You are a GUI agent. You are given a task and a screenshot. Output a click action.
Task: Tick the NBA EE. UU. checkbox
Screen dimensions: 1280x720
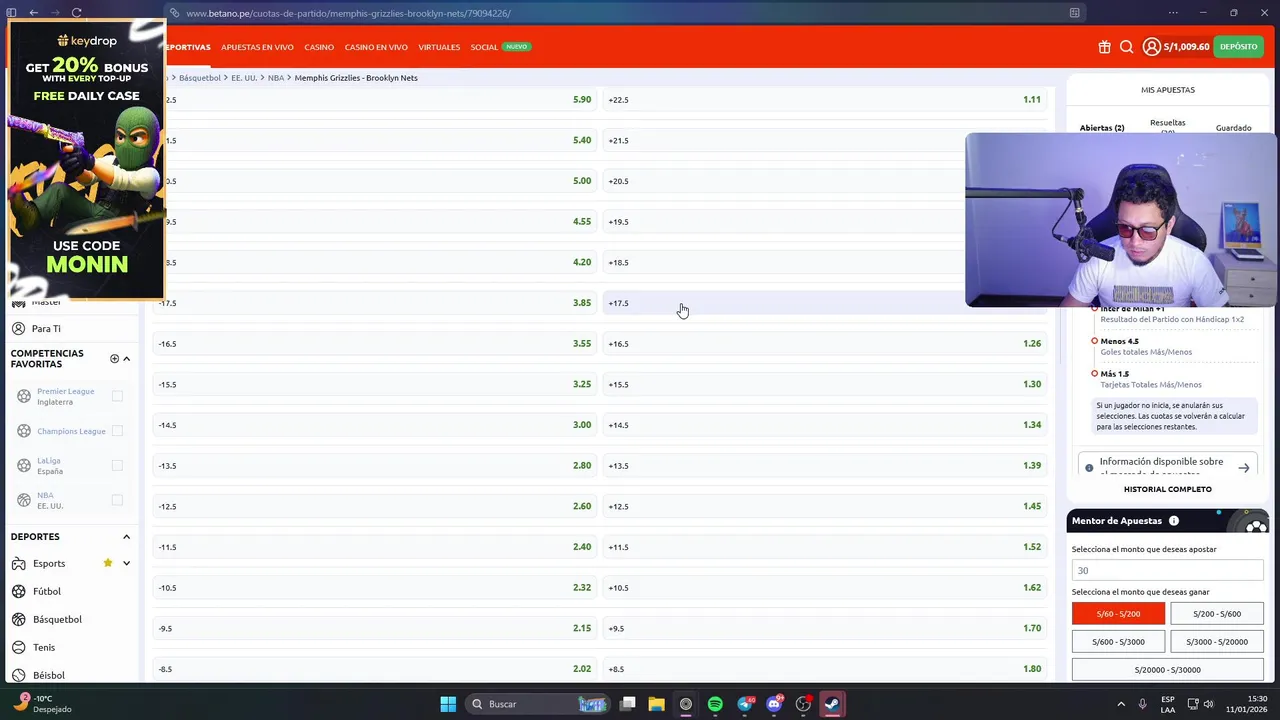click(117, 500)
